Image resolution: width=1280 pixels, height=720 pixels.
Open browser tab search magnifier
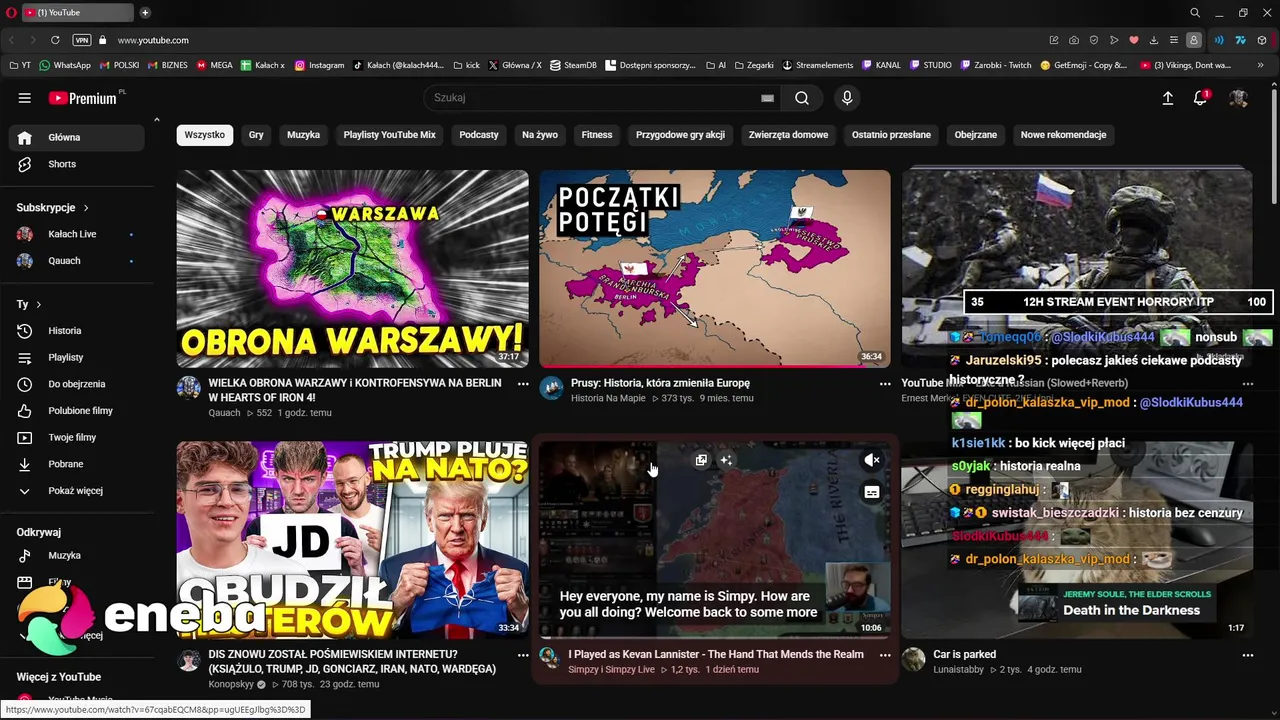point(1195,13)
